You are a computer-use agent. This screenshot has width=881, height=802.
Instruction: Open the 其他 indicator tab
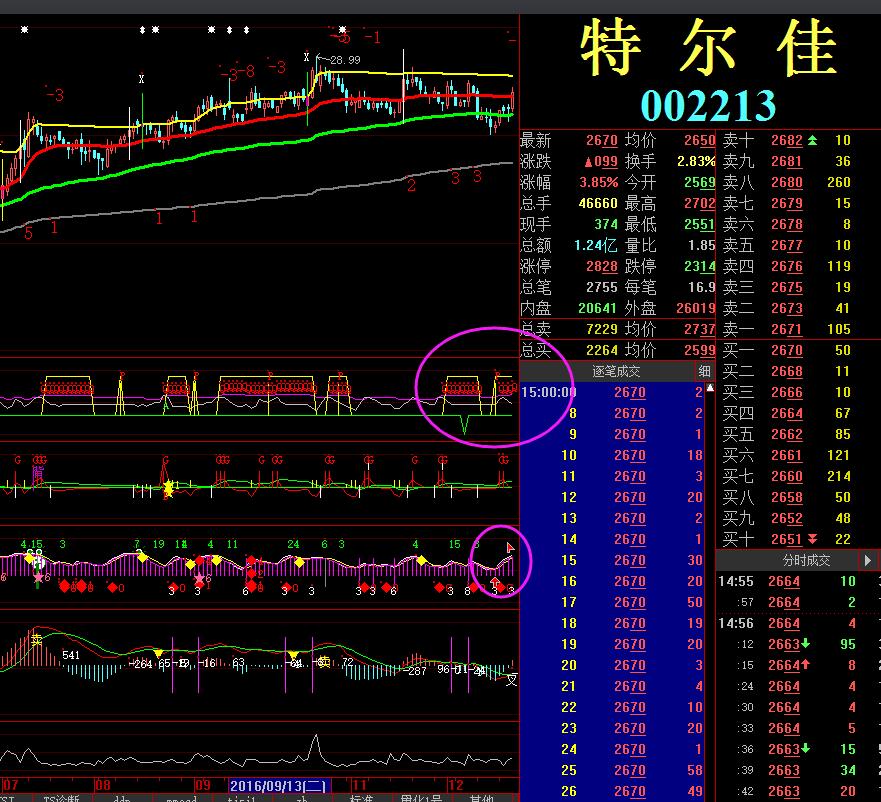tap(482, 798)
